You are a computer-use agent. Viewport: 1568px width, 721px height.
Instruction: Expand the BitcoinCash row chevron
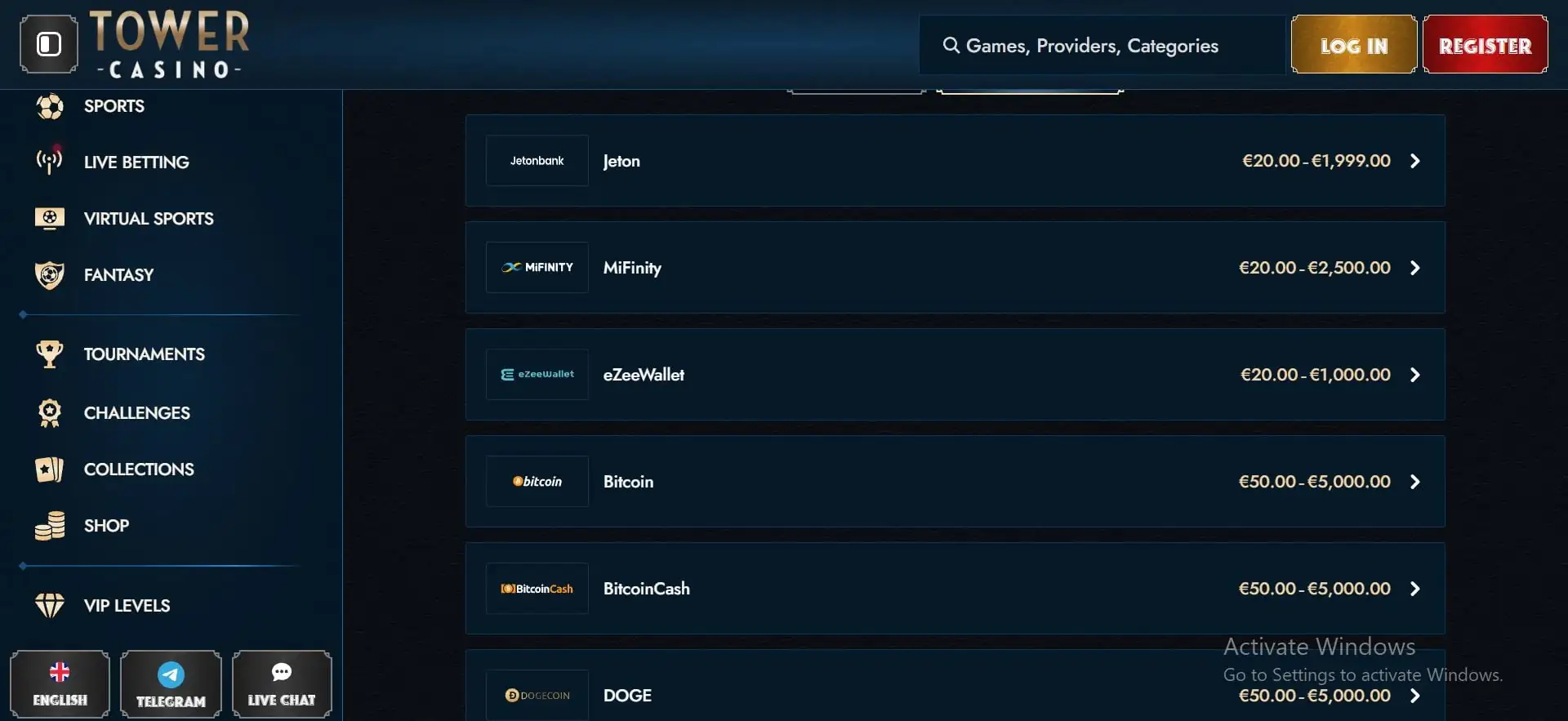point(1415,589)
